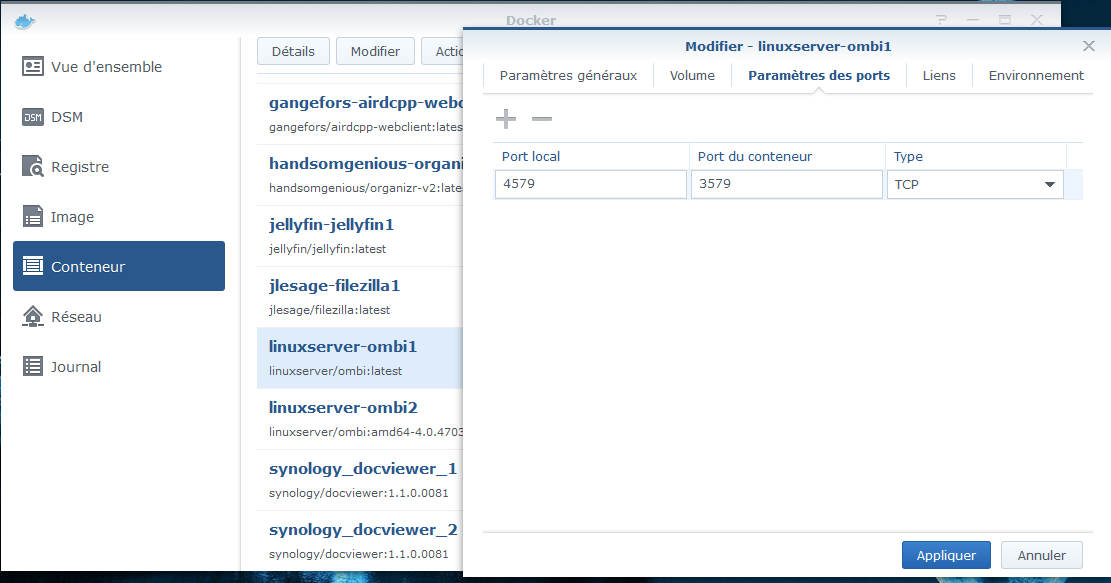This screenshot has width=1111, height=583.
Task: Open the Environnement tab
Action: (x=1036, y=75)
